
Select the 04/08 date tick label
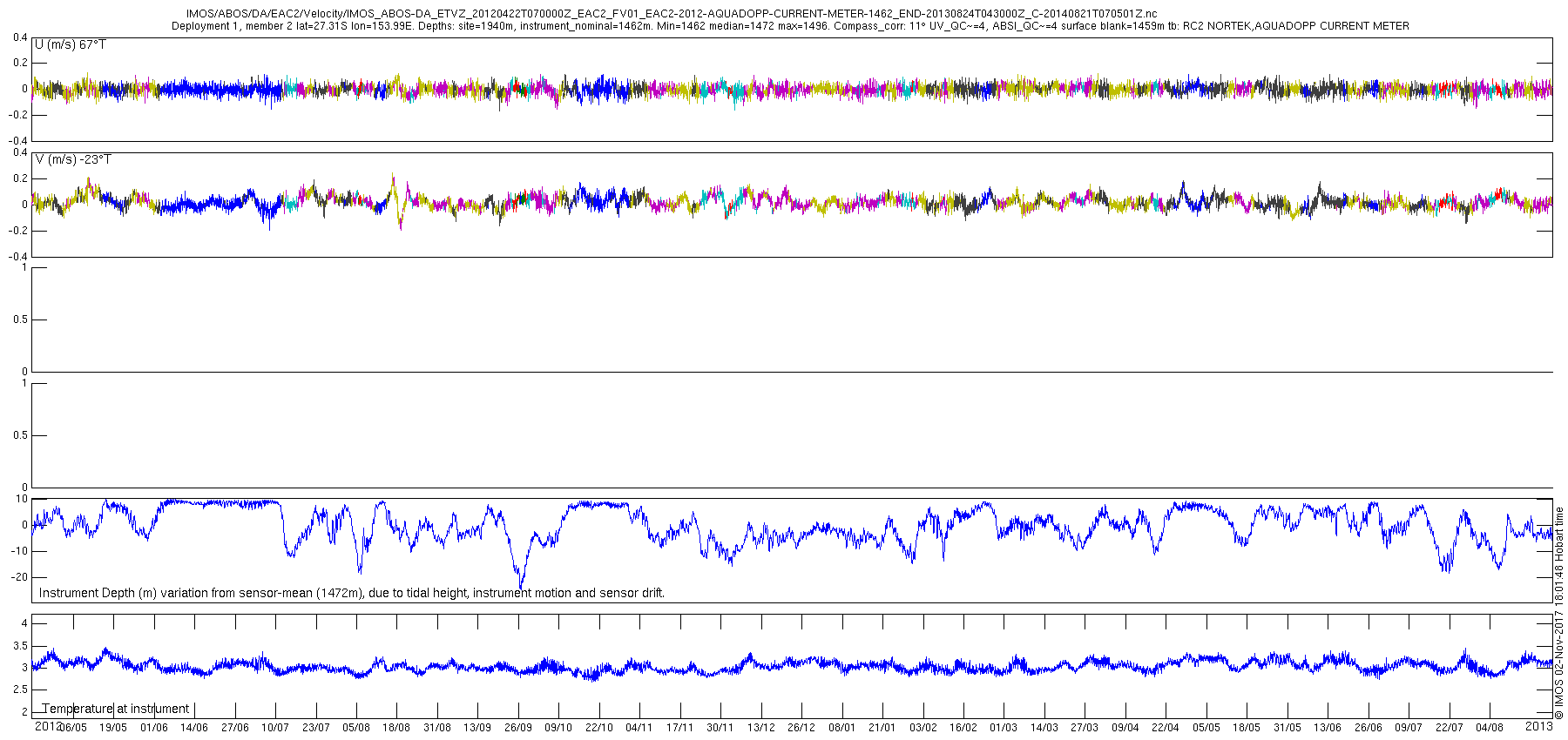tap(1490, 728)
